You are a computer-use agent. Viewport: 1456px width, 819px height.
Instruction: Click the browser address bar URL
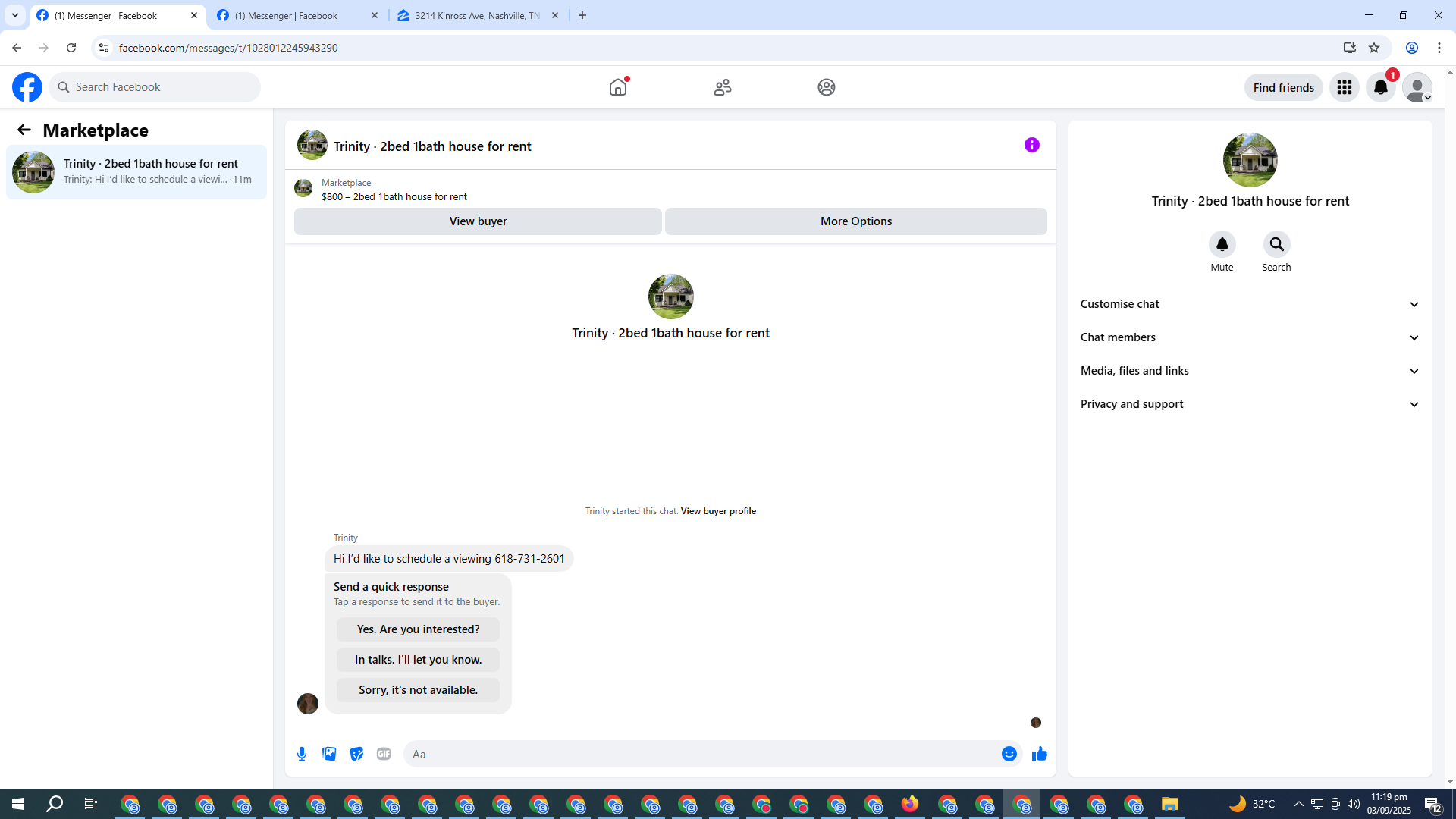(228, 48)
